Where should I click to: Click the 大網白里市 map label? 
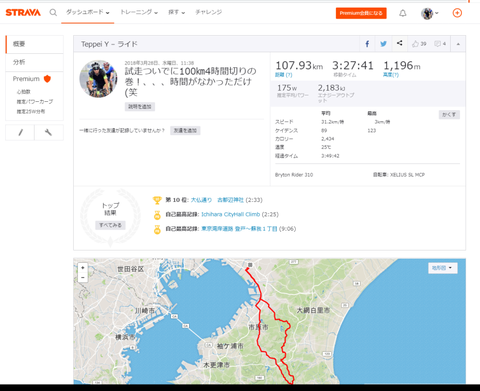point(313,310)
